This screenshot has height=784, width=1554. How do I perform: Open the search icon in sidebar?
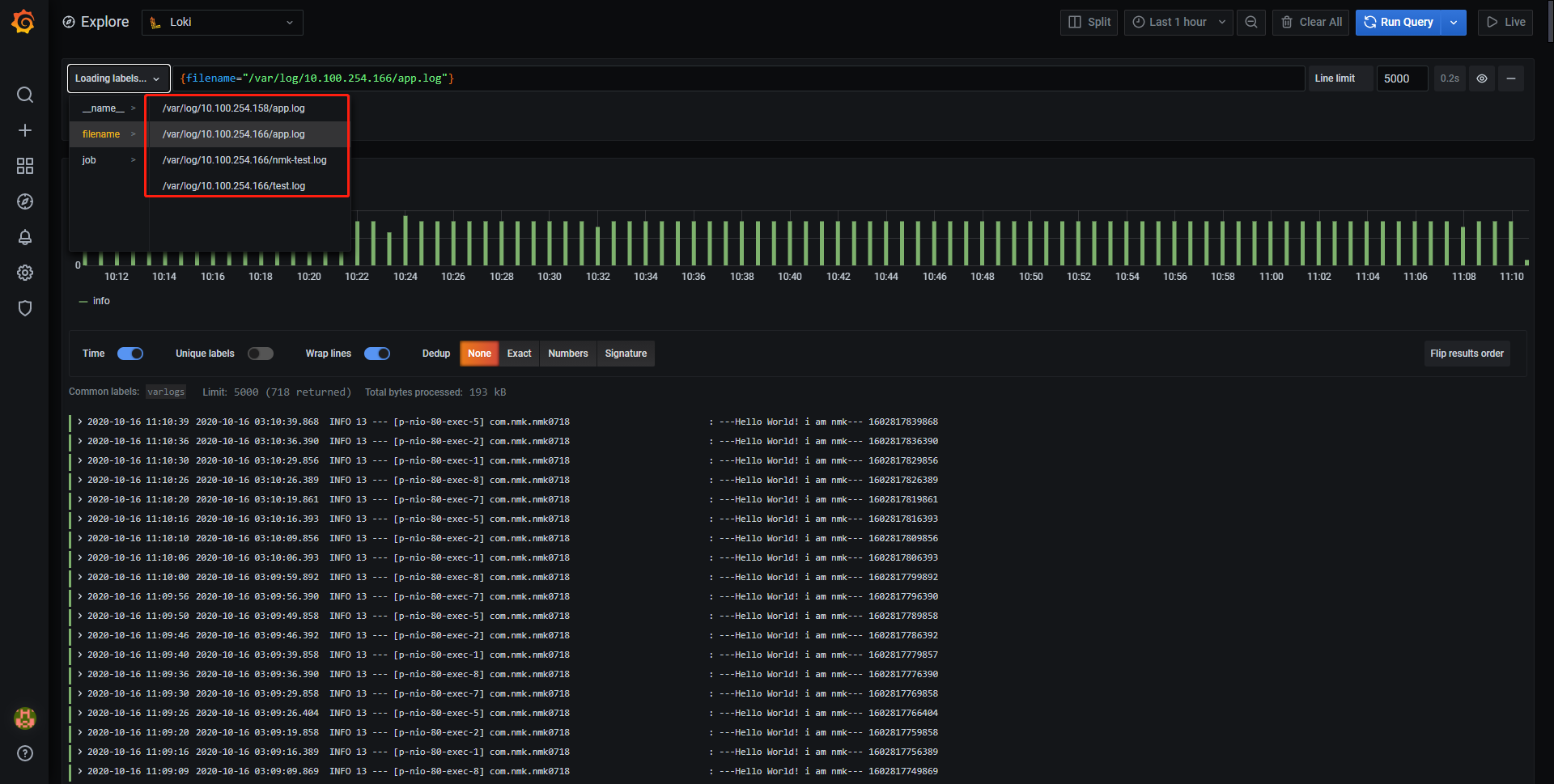25,95
